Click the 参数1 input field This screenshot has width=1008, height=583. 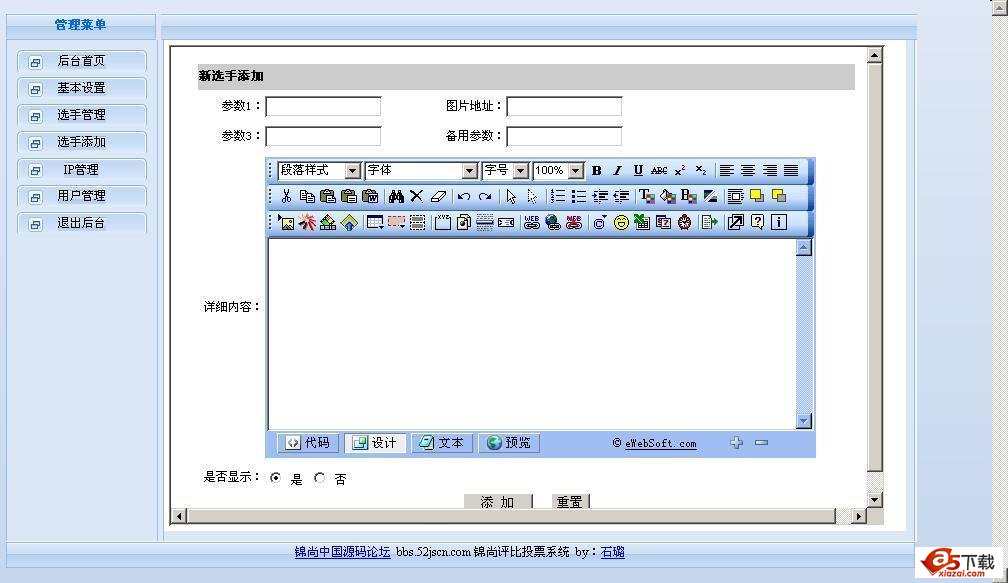[x=323, y=106]
